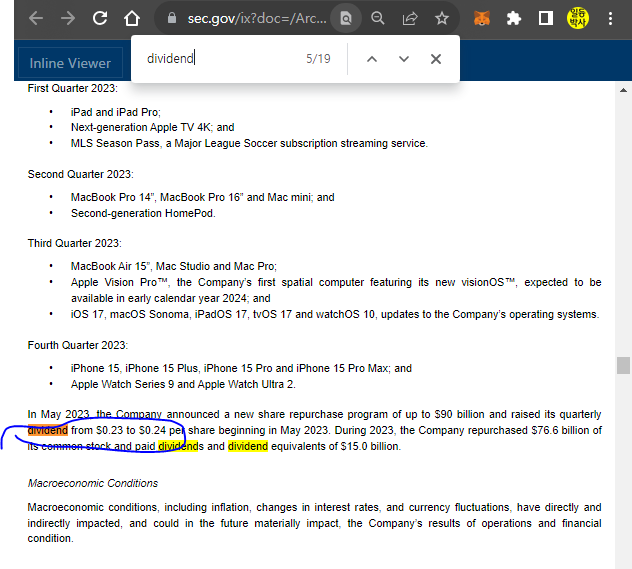The height and width of the screenshot is (569, 632).
Task: Click the 'MLS Season Pass' bullet line
Action: click(249, 143)
